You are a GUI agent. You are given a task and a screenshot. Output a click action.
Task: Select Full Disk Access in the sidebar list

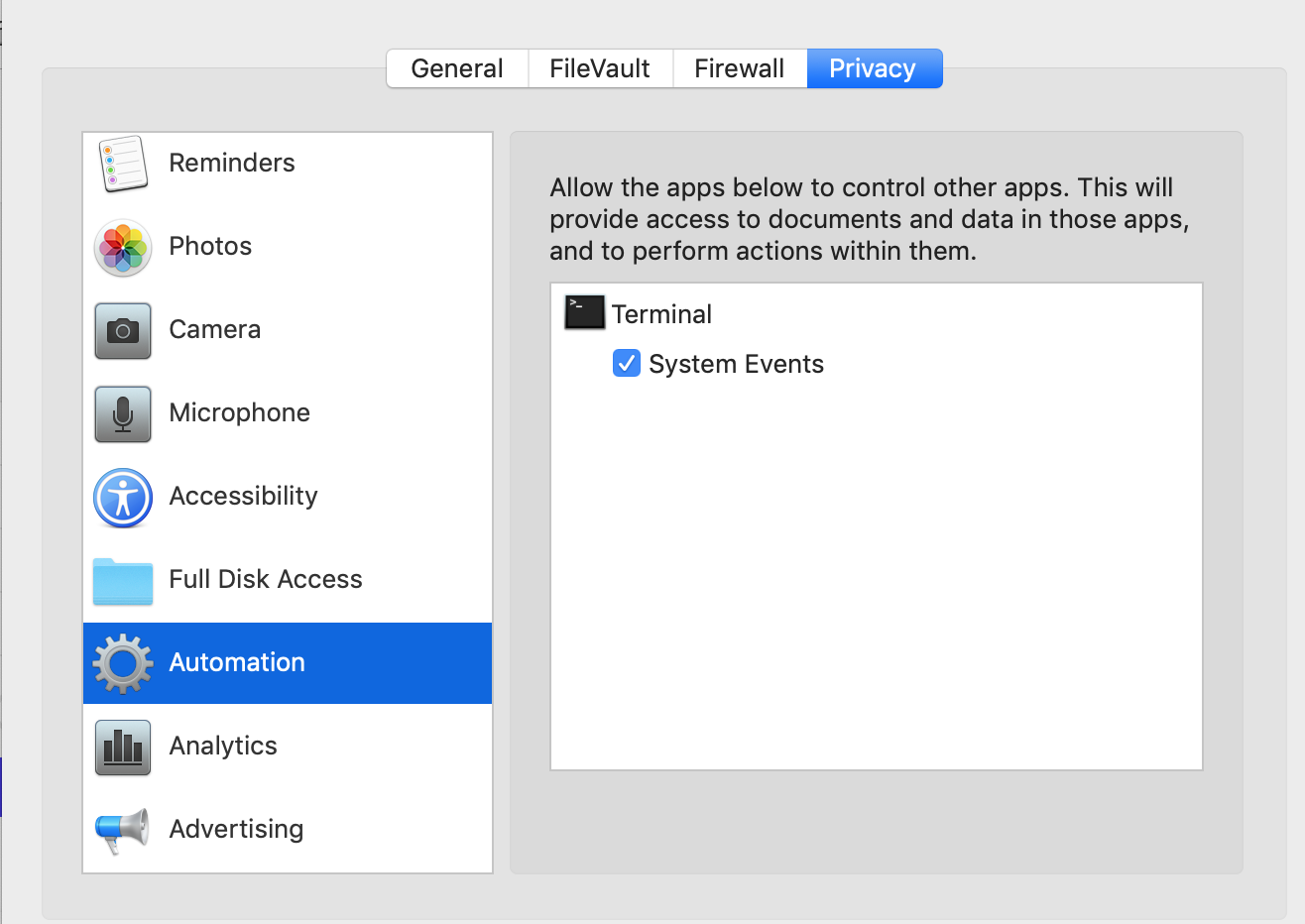(266, 580)
